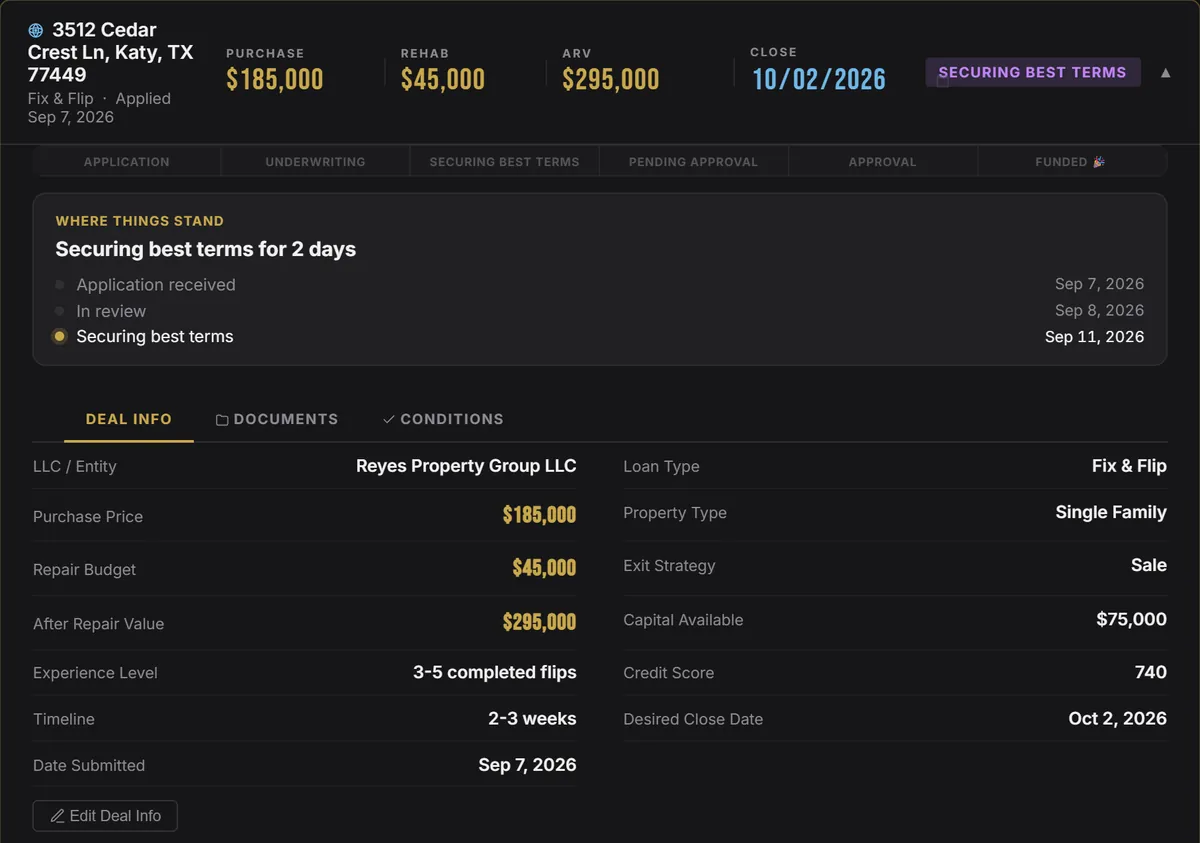Click the 'Securing best terms for 2 days' heading

[x=206, y=249]
